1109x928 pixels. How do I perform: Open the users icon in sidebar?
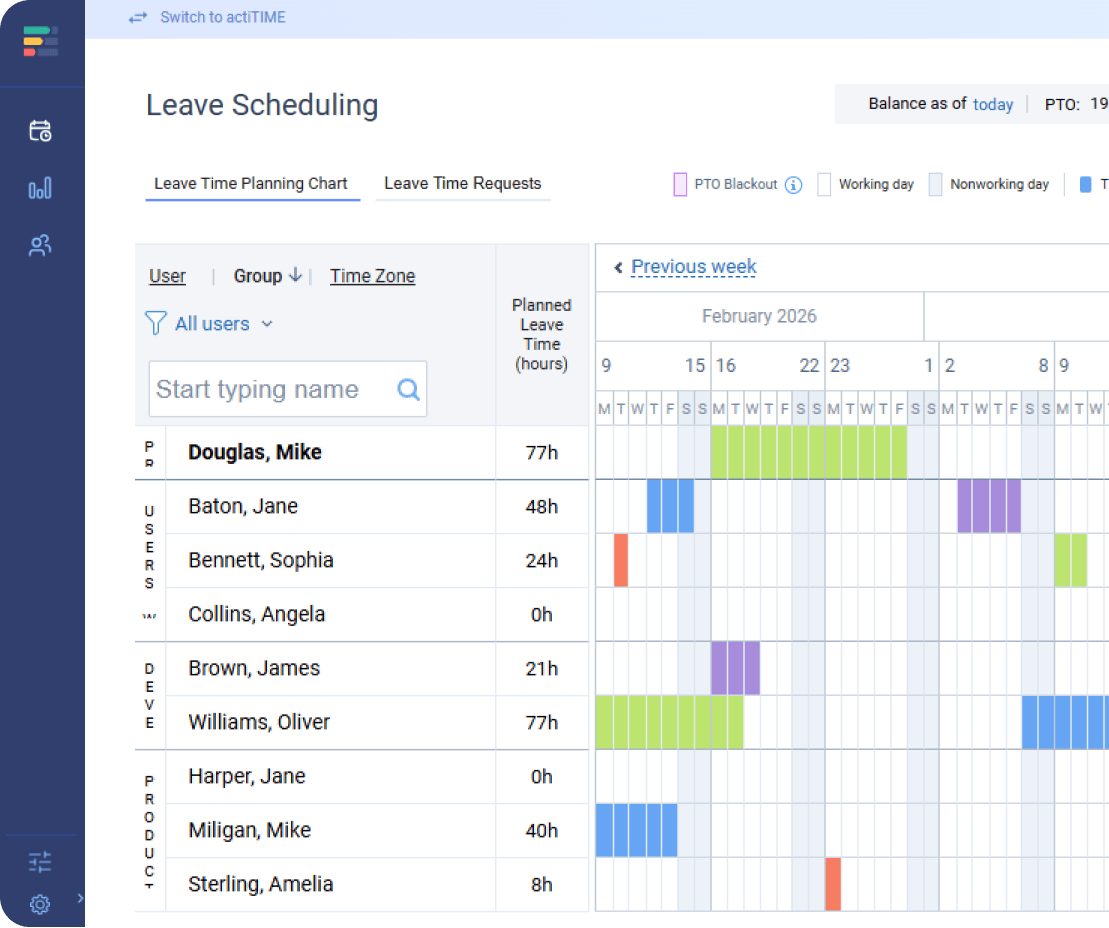tap(40, 246)
